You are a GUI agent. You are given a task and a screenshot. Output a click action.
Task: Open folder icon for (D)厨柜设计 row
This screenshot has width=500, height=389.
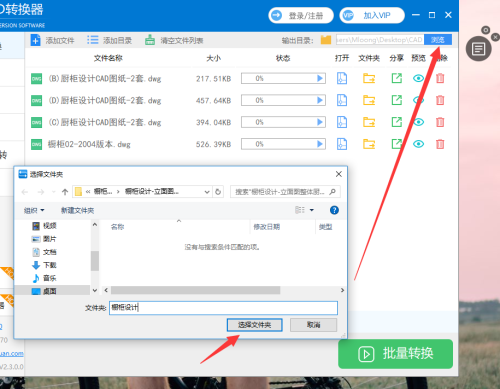pos(369,100)
